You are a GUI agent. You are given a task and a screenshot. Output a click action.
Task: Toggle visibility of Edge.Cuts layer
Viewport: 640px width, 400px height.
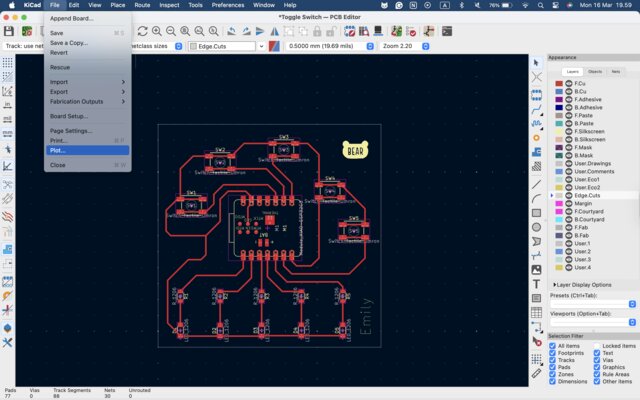coord(569,196)
